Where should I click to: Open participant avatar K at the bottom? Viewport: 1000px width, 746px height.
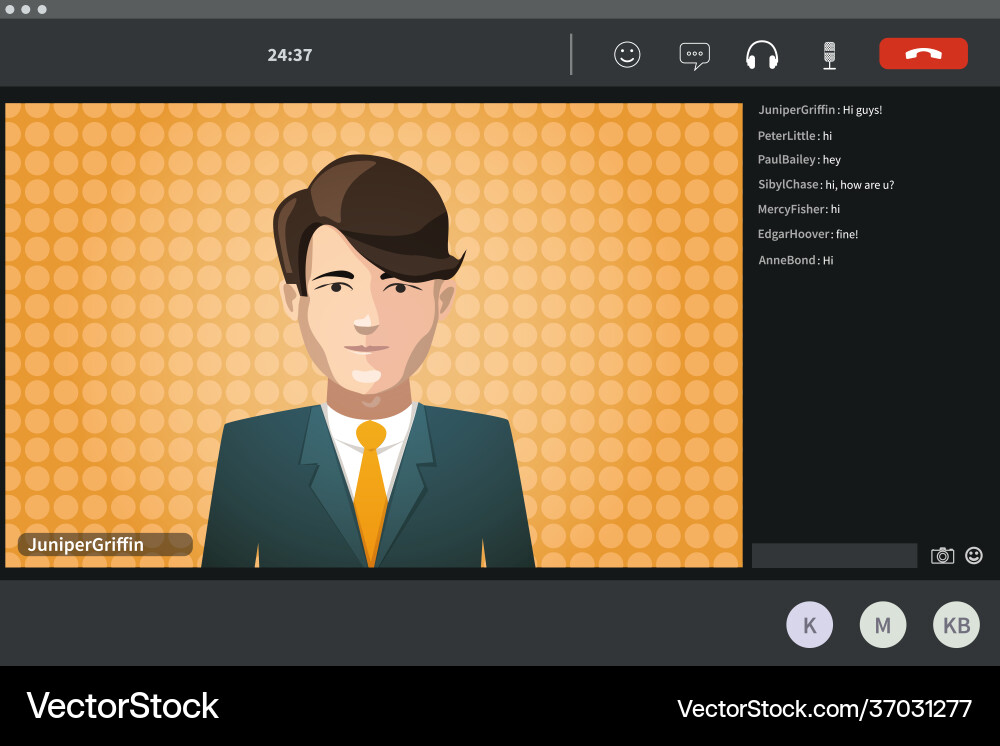click(x=809, y=624)
